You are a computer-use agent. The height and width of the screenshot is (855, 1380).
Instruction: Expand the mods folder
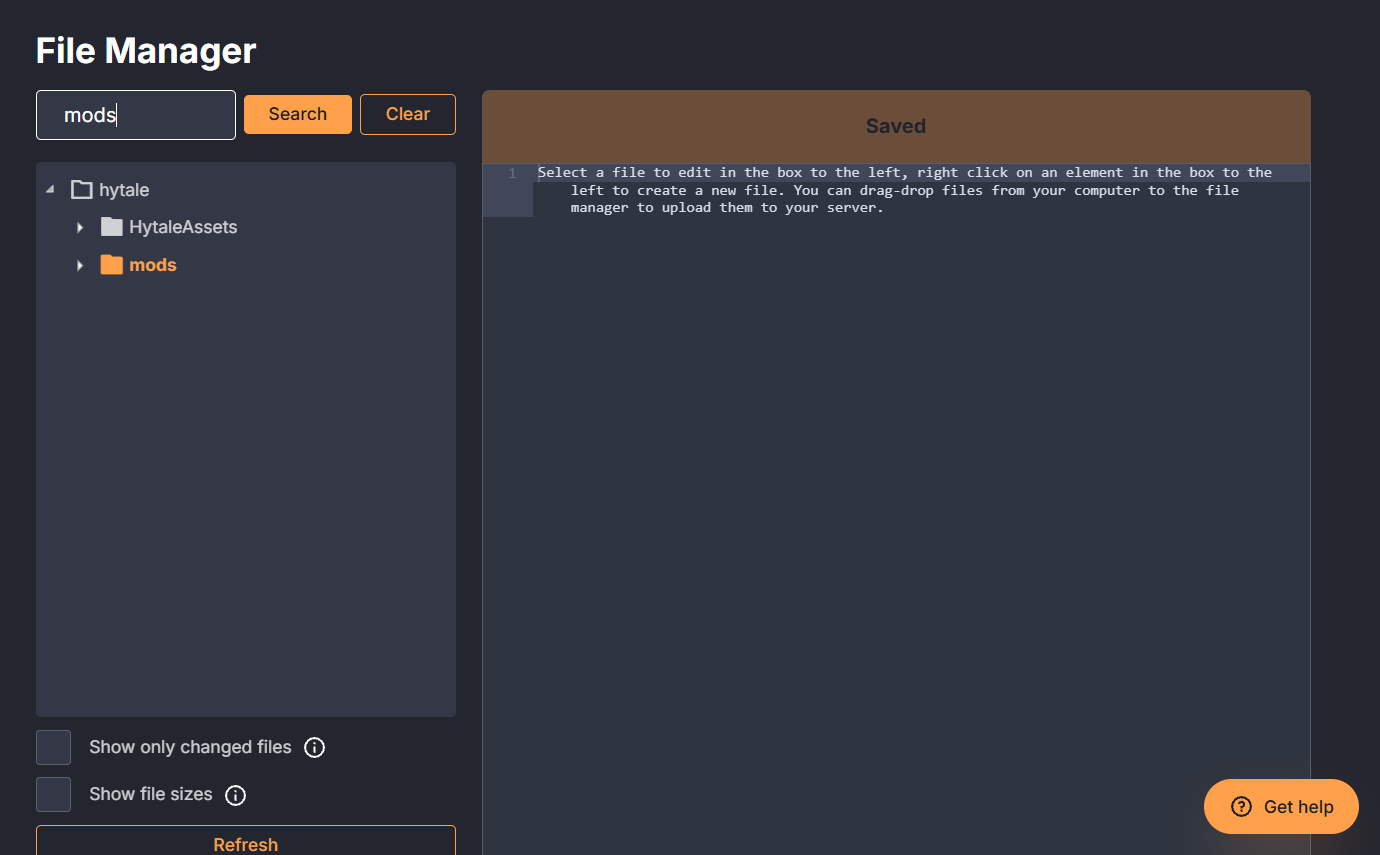coord(80,264)
